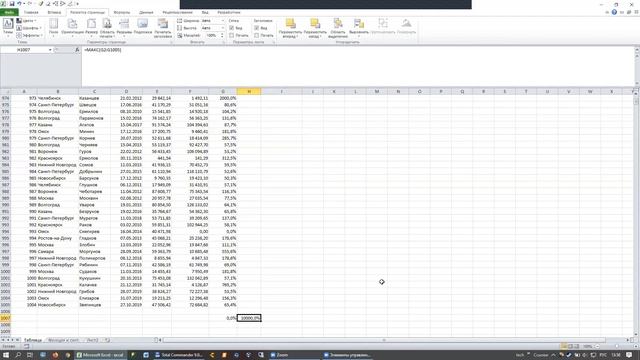Select column G header
The width and height of the screenshot is (640, 360).
pos(223,91)
